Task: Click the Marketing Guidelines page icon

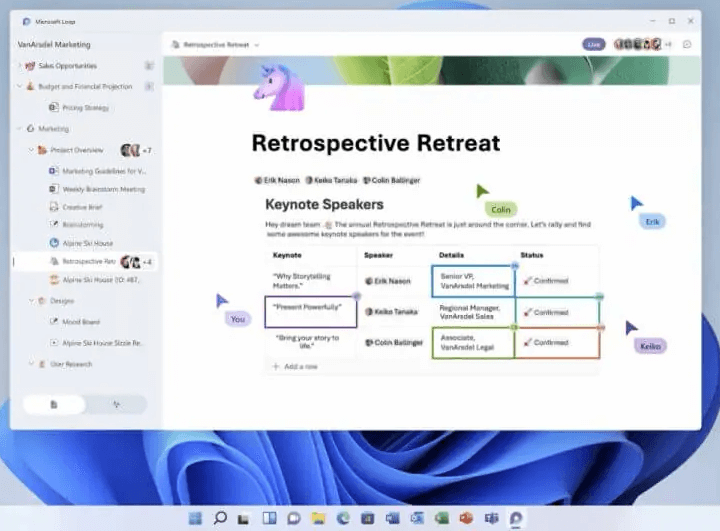Action: point(54,171)
